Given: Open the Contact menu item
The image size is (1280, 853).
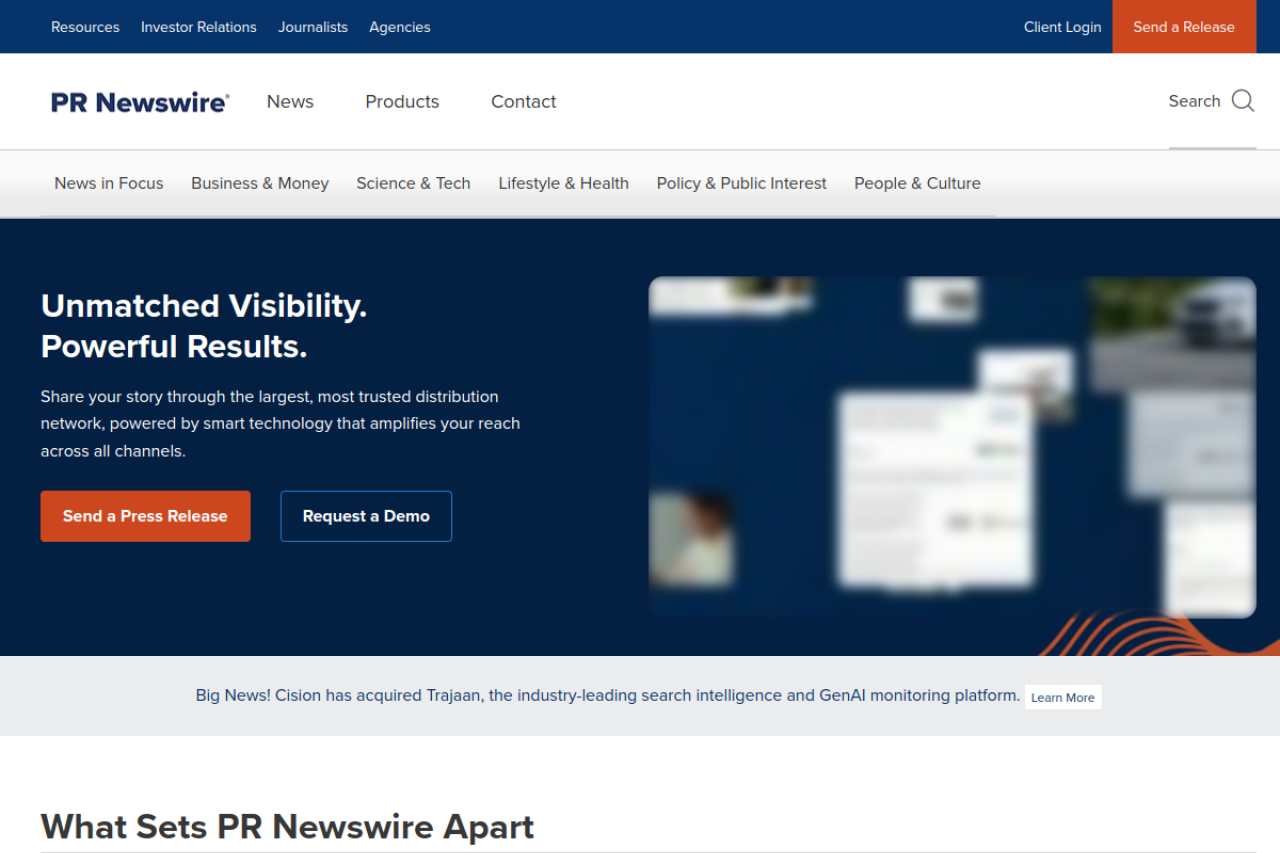Looking at the screenshot, I should coord(523,102).
